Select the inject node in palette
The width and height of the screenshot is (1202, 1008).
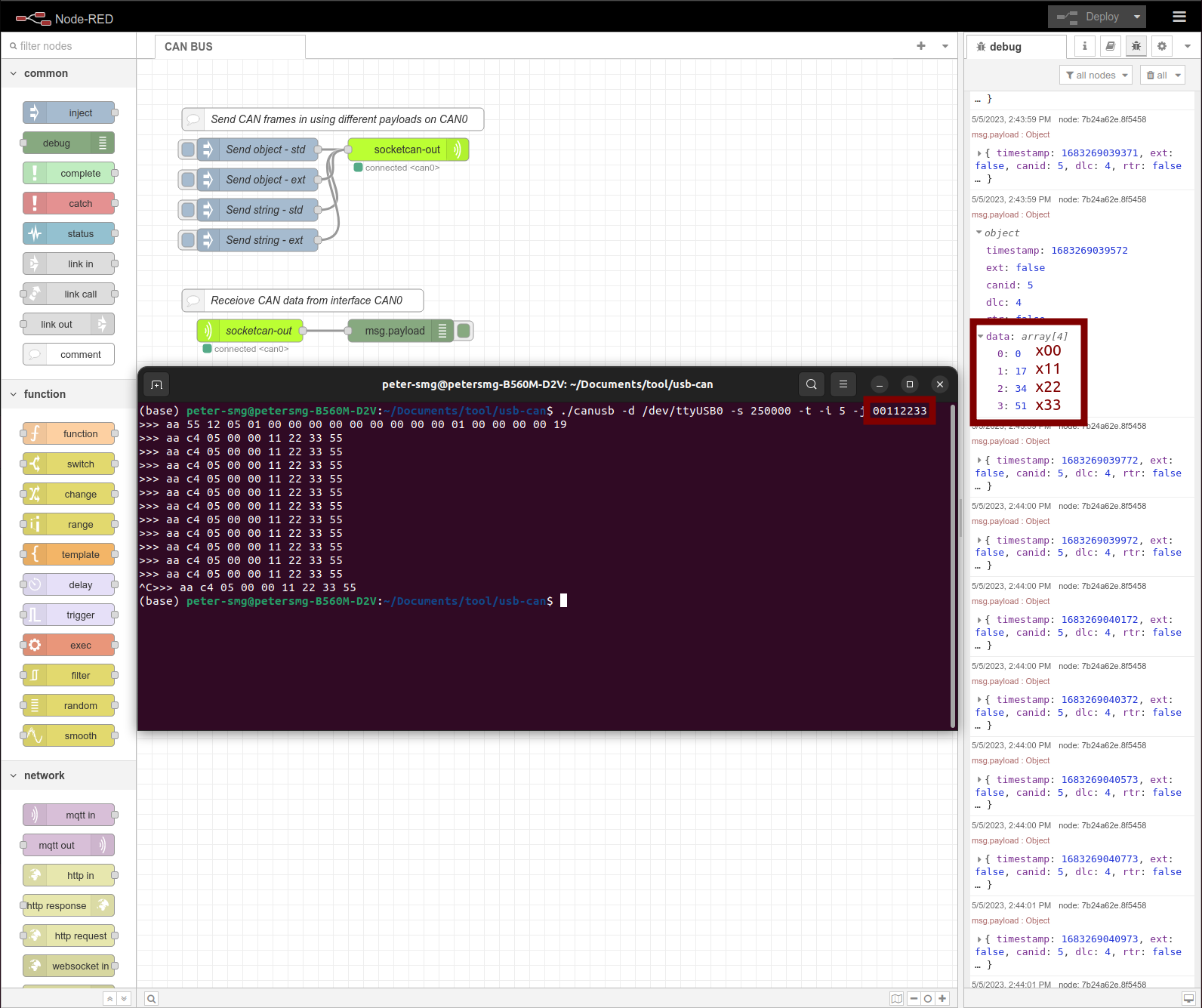click(69, 113)
